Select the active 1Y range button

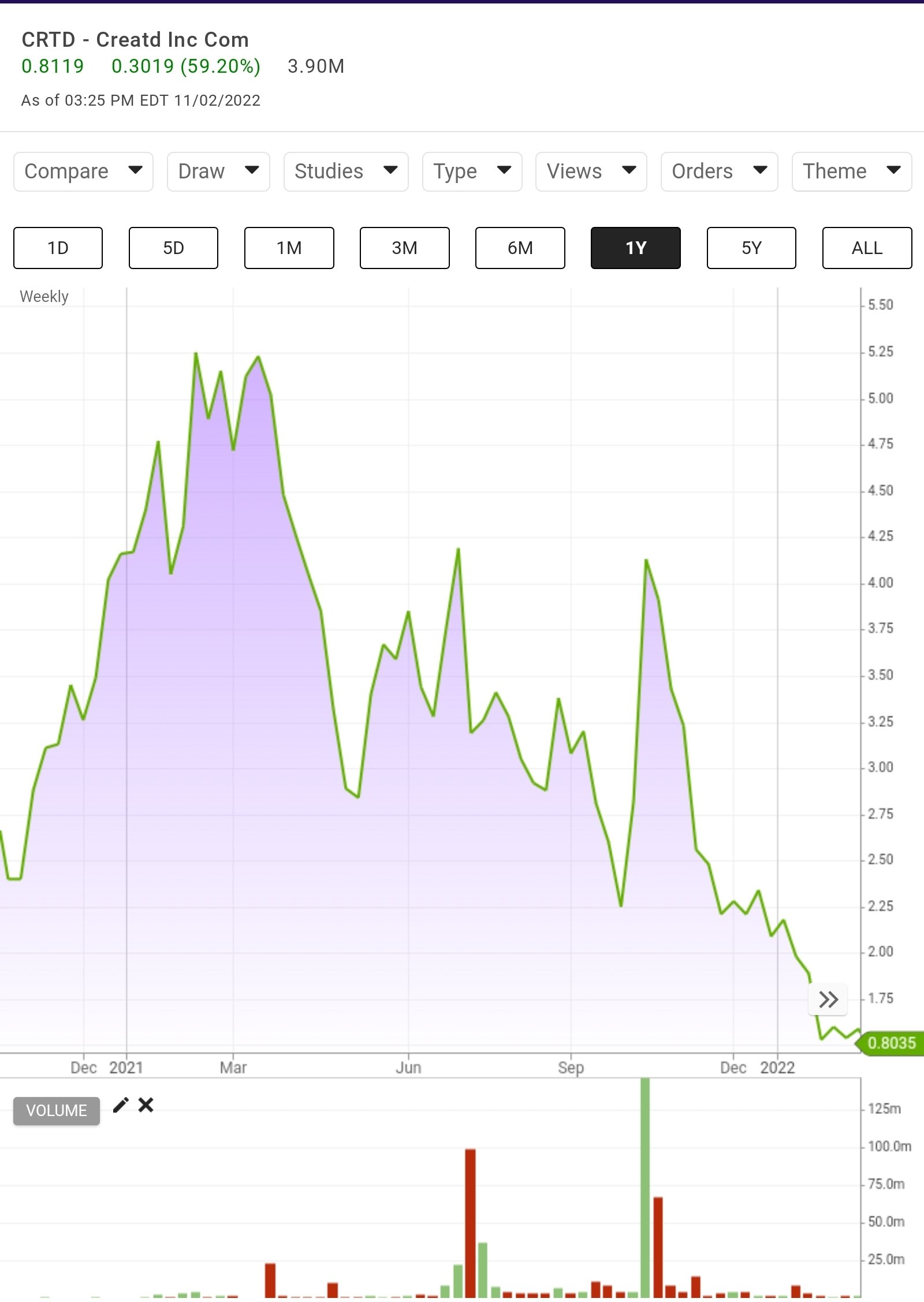(x=635, y=248)
